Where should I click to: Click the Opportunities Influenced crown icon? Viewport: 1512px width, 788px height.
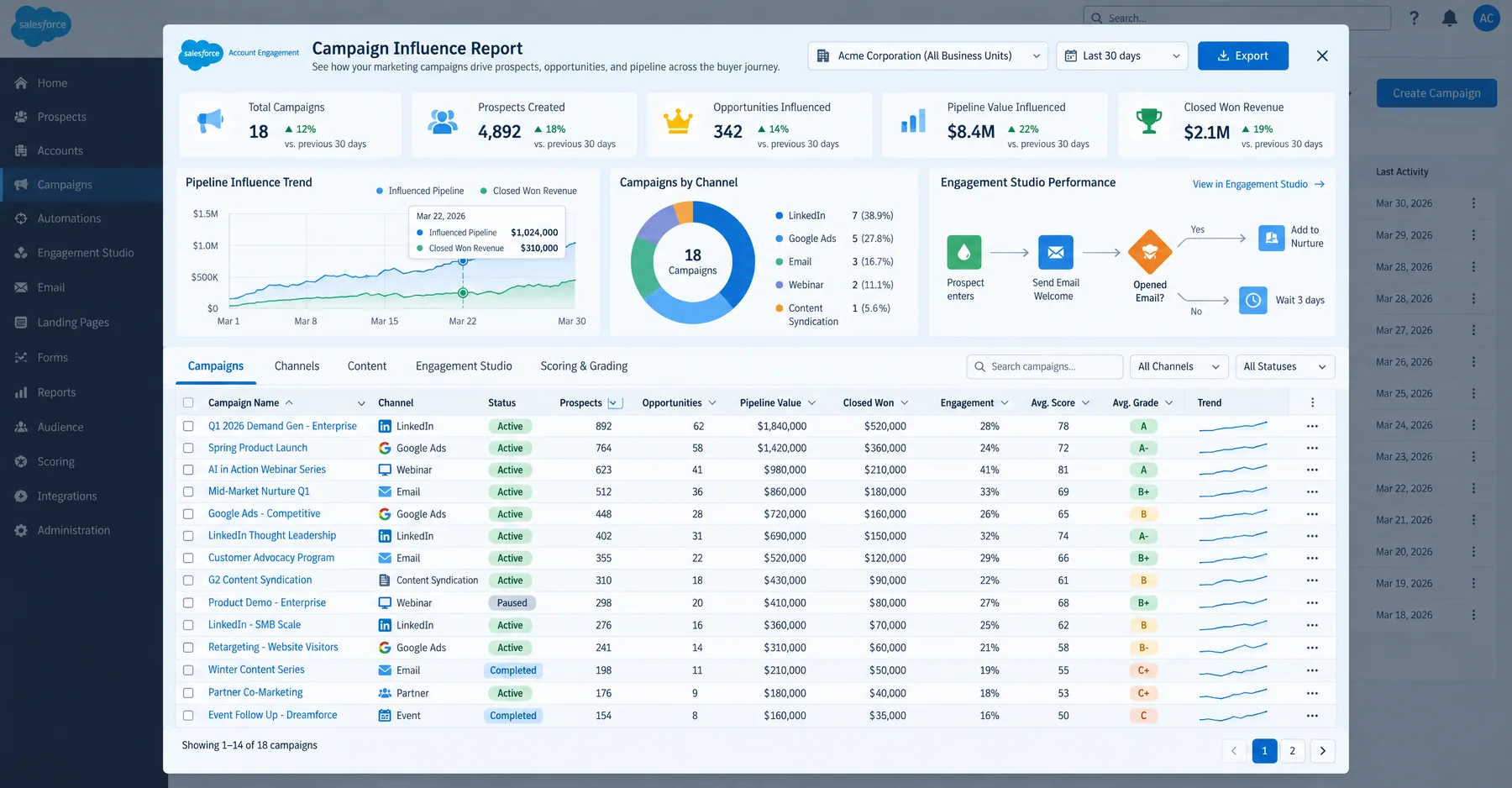(x=678, y=122)
